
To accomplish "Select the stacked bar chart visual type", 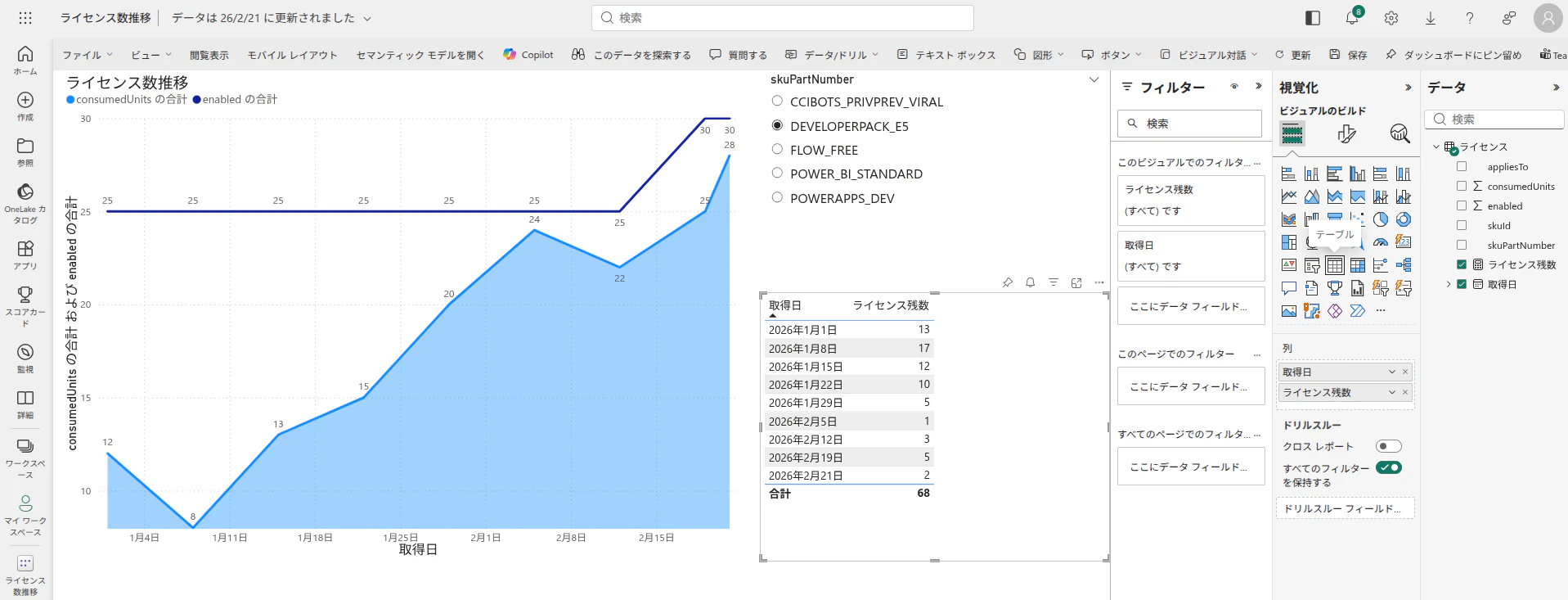I will (1288, 174).
